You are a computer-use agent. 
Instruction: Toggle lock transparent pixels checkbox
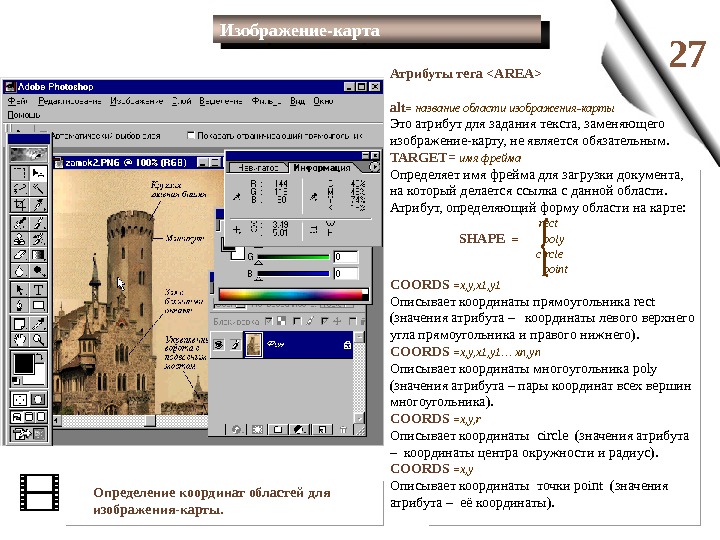point(269,321)
